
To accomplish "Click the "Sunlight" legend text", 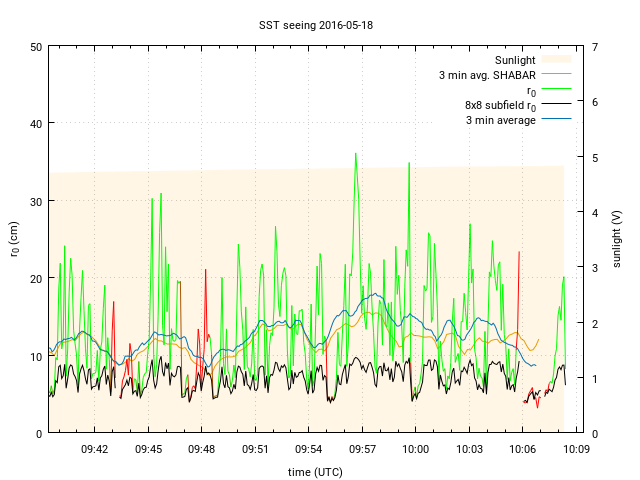I will coord(515,60).
